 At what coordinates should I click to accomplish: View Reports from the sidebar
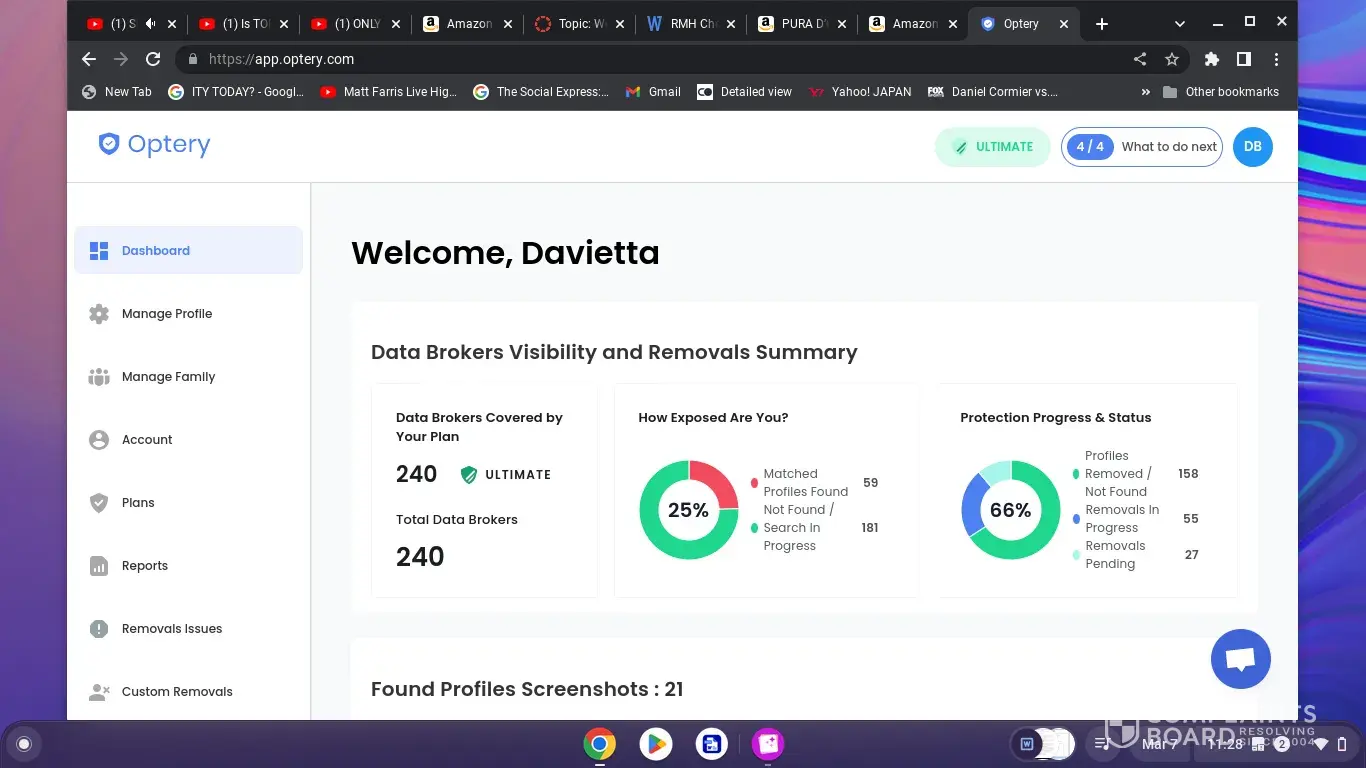click(x=188, y=566)
